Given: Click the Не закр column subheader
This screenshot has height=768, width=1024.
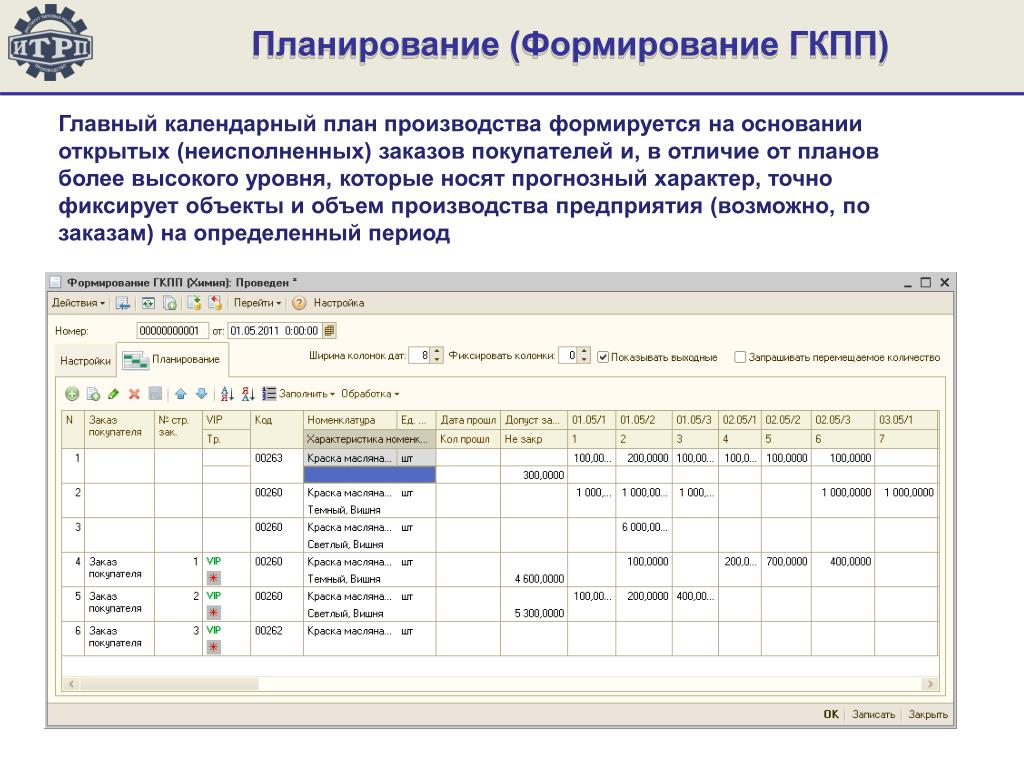Looking at the screenshot, I should click(534, 439).
